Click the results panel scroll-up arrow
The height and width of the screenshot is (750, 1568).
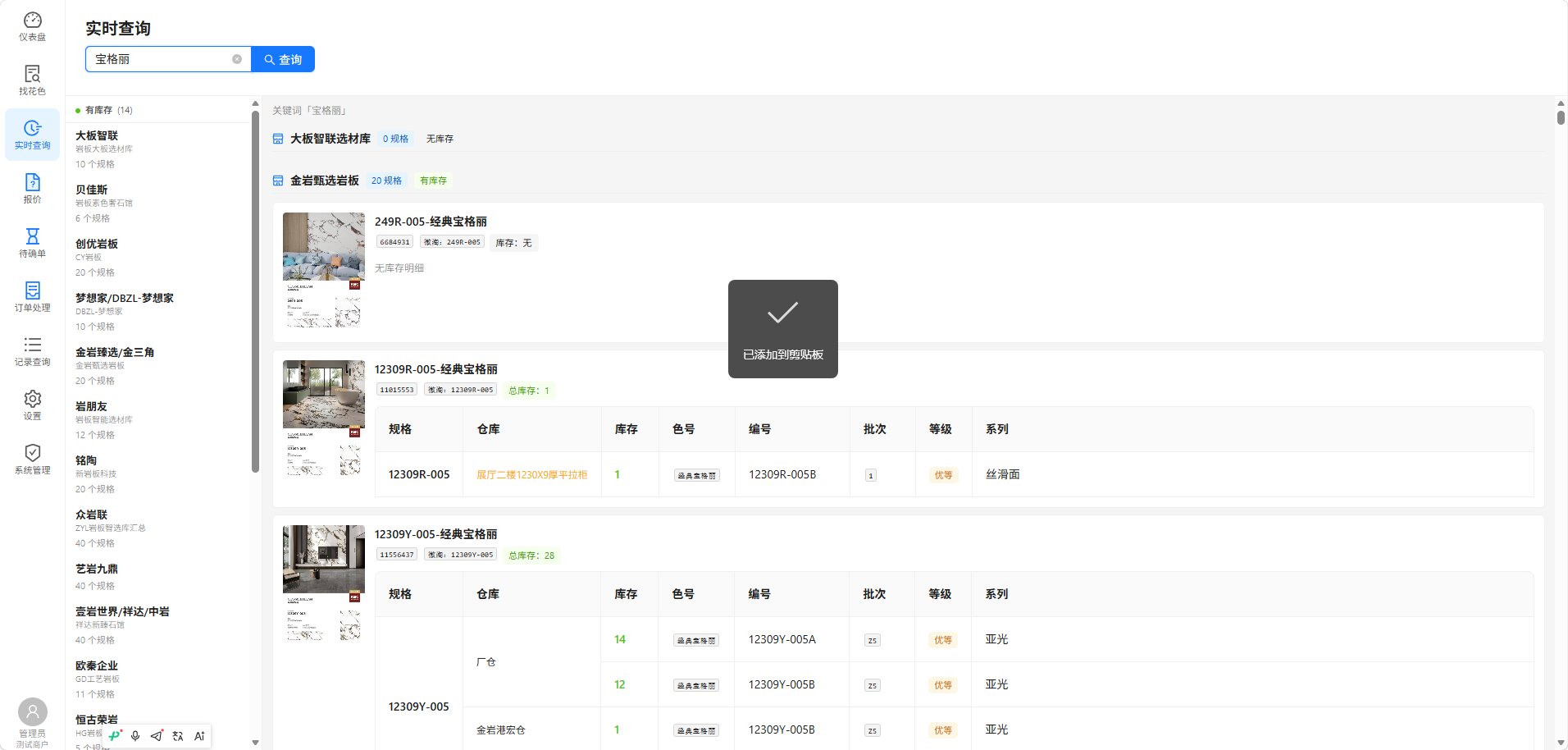[1560, 104]
